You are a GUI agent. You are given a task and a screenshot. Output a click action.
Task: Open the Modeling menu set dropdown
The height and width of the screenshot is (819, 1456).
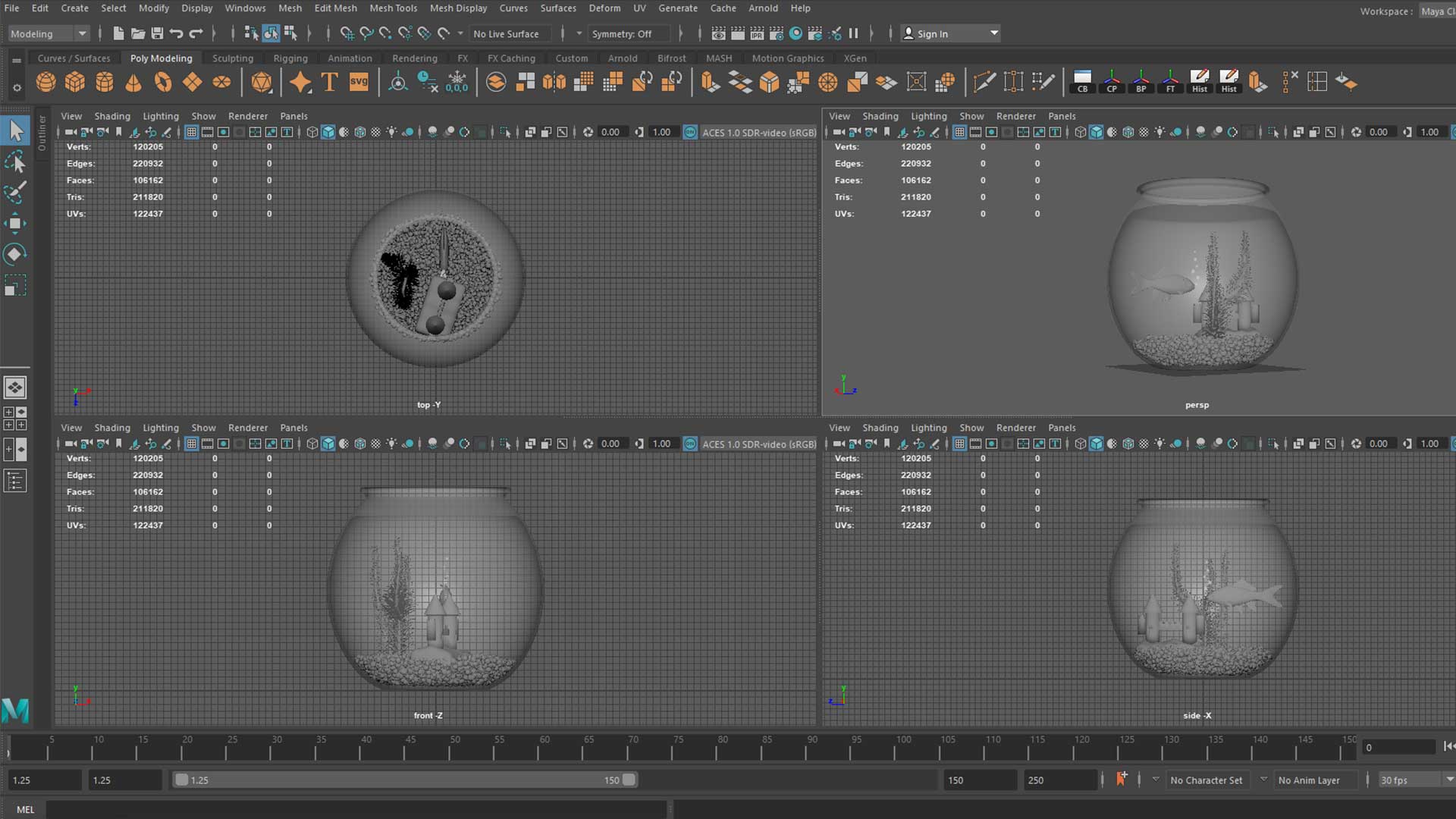[x=82, y=33]
